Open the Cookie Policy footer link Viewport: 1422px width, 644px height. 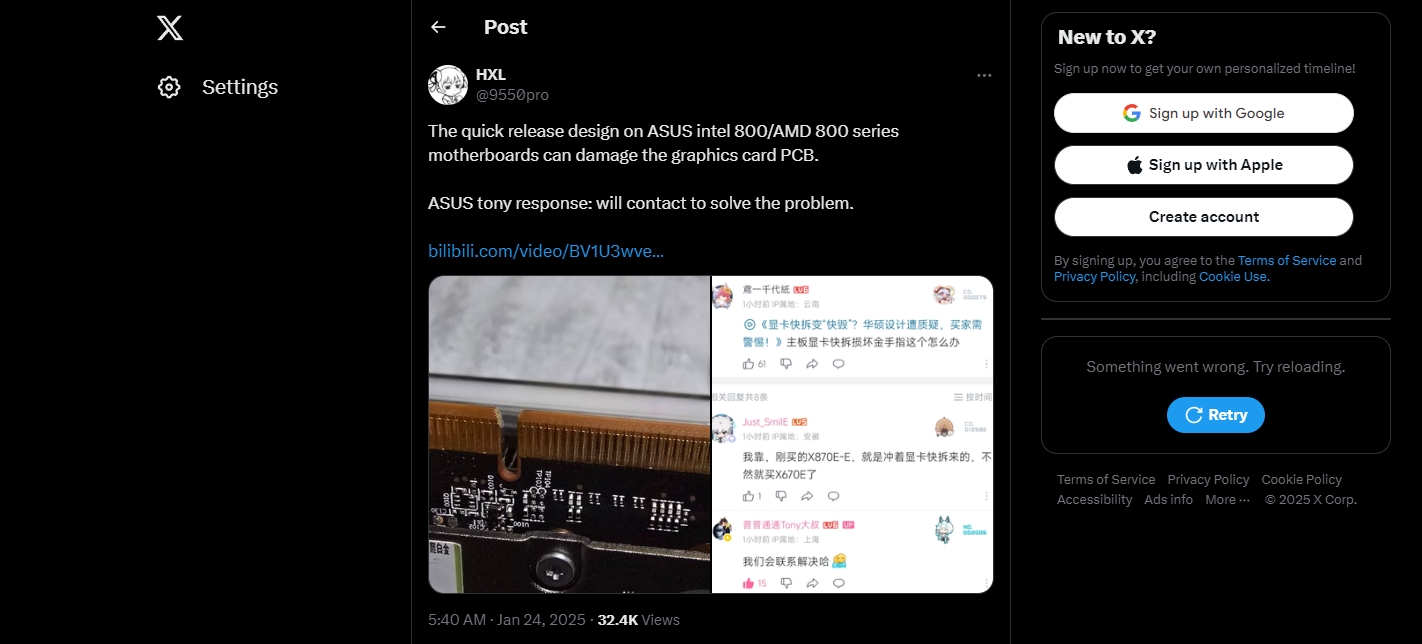1302,480
